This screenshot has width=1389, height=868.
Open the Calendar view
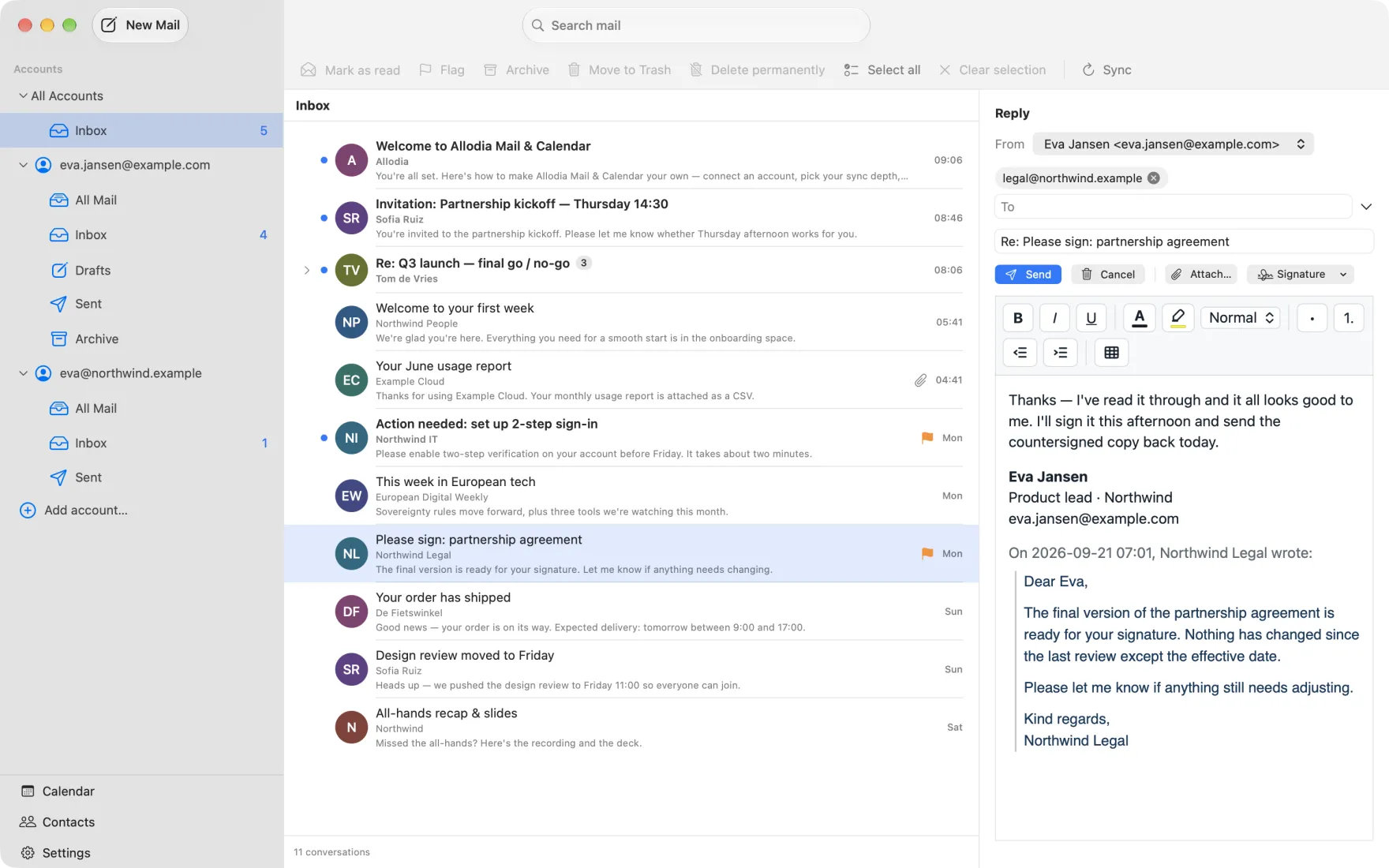click(58, 791)
